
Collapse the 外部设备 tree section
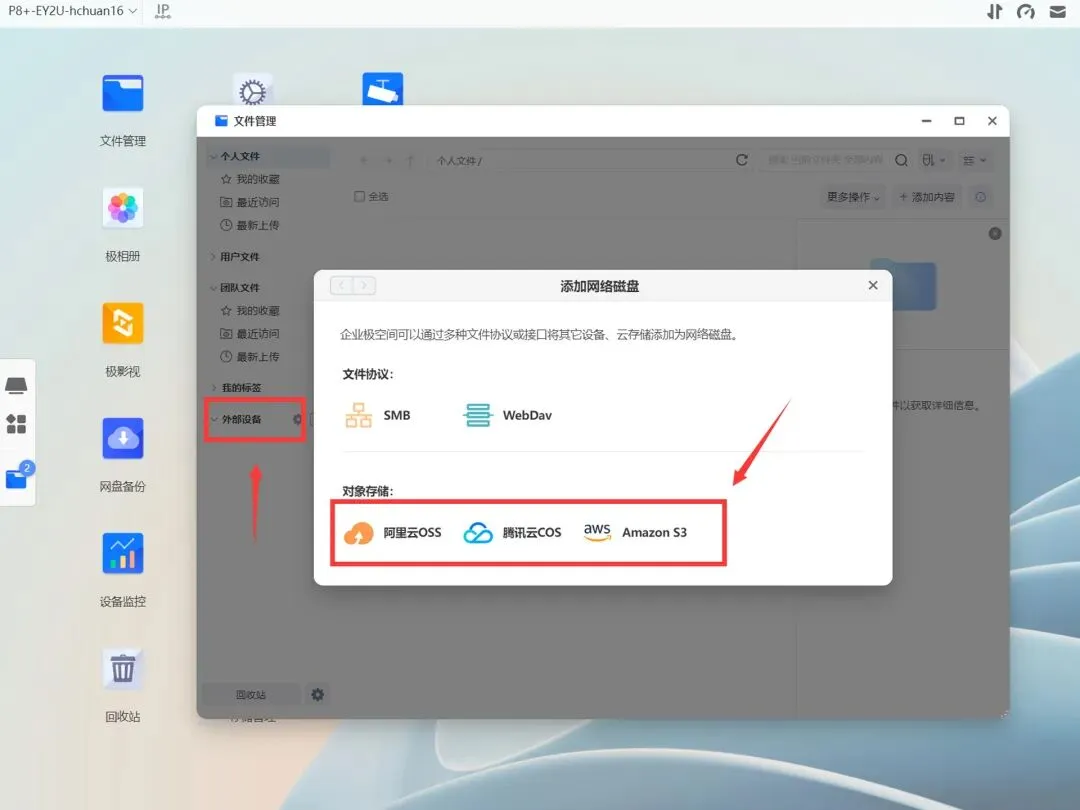[x=214, y=419]
